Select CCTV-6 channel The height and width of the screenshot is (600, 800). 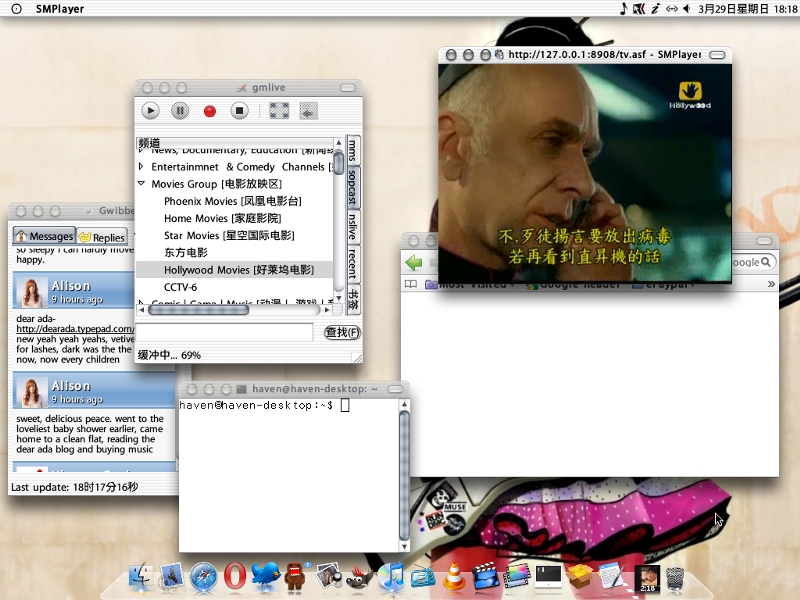click(x=180, y=287)
